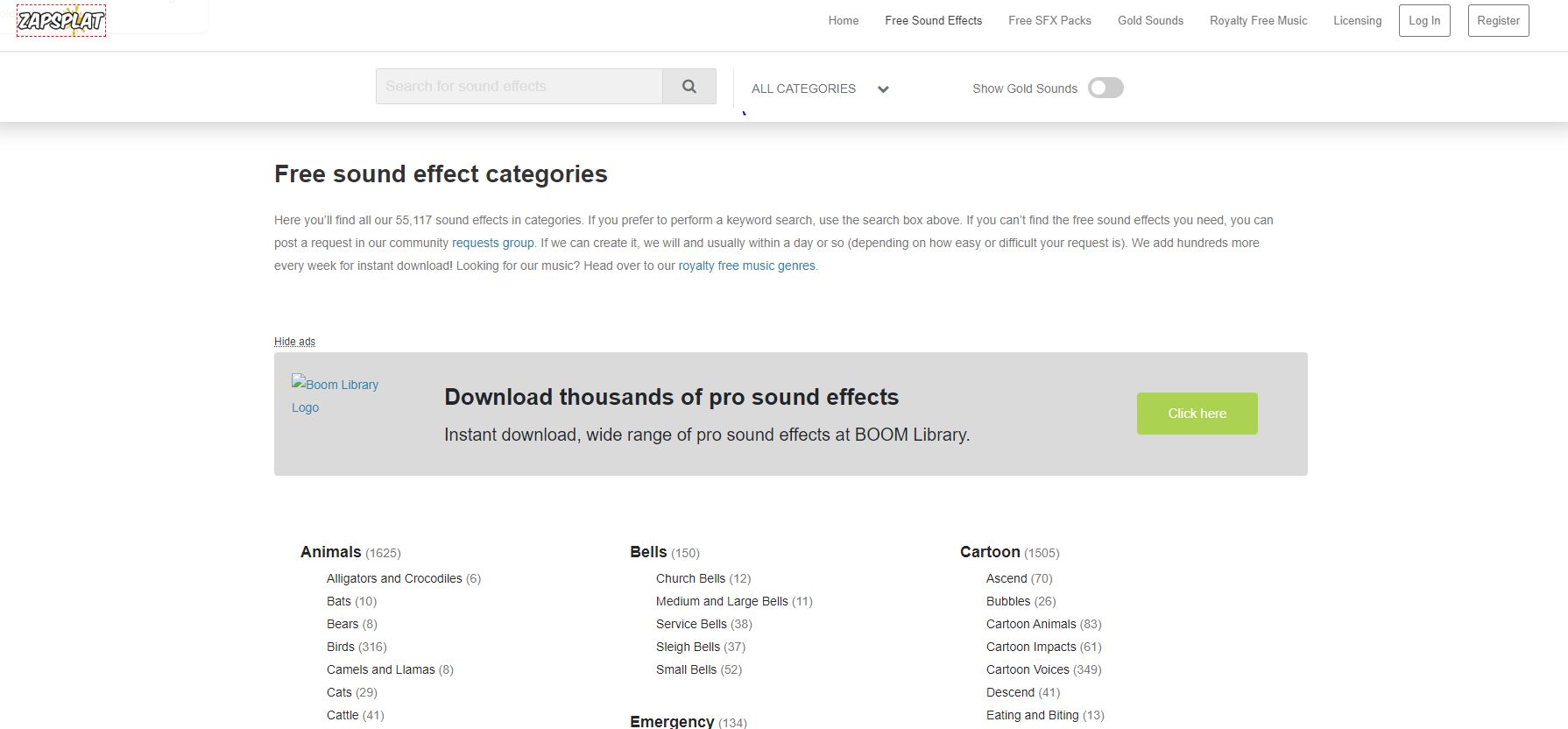Click the Log In button
Viewport: 1568px width, 729px height.
(x=1424, y=21)
